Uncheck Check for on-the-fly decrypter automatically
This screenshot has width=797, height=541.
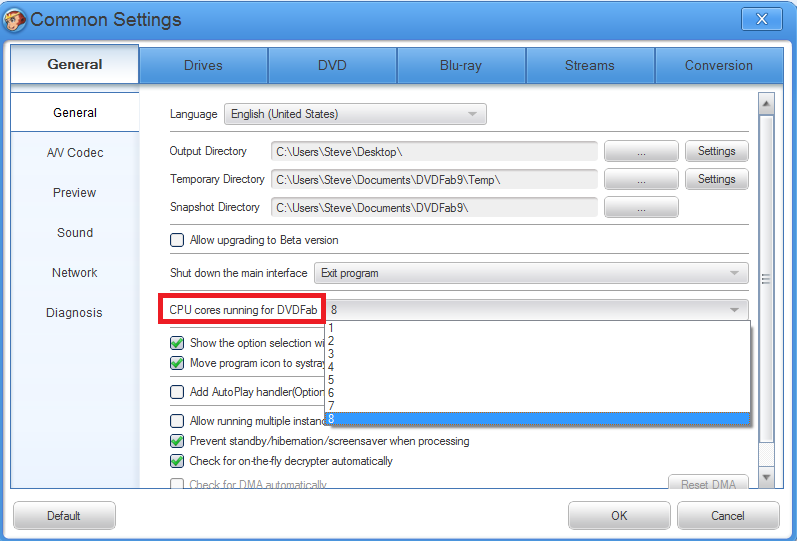click(x=177, y=461)
